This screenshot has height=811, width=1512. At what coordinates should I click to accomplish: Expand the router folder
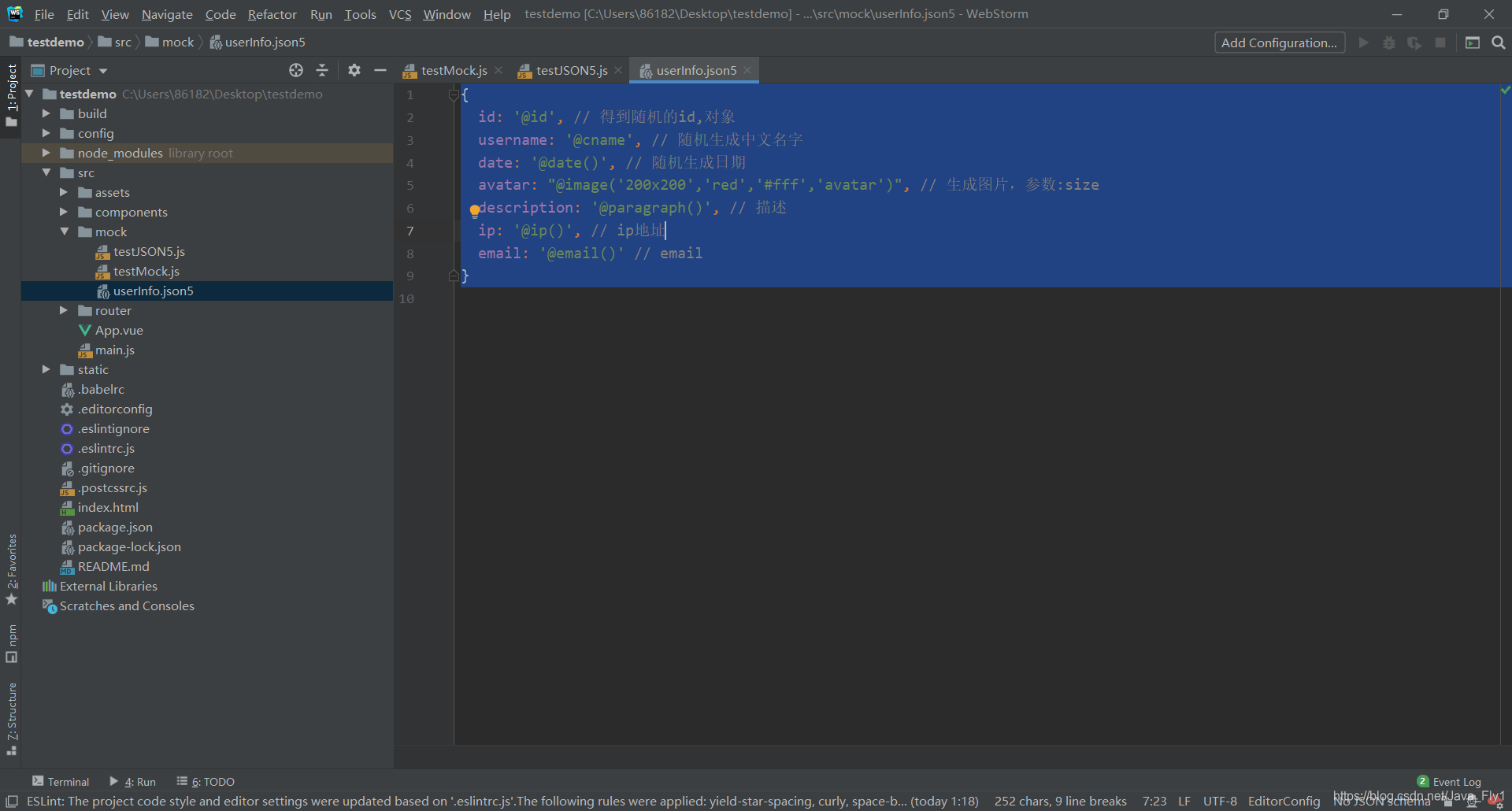coord(64,310)
